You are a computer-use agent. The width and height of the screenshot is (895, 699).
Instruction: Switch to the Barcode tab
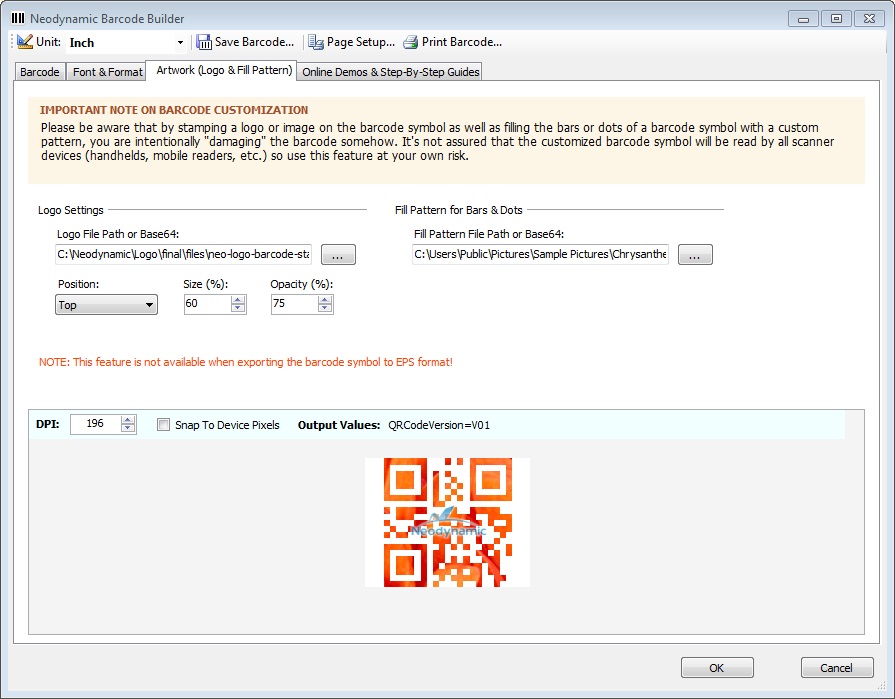pos(39,72)
